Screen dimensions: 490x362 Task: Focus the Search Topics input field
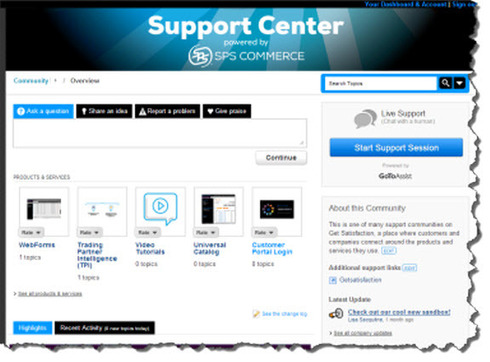(381, 83)
